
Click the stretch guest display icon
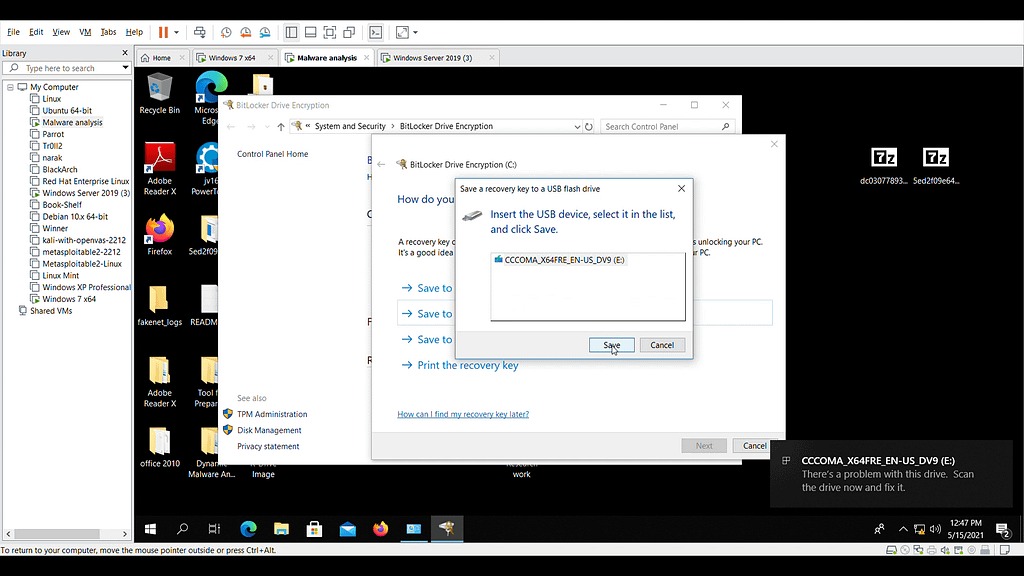click(x=402, y=32)
